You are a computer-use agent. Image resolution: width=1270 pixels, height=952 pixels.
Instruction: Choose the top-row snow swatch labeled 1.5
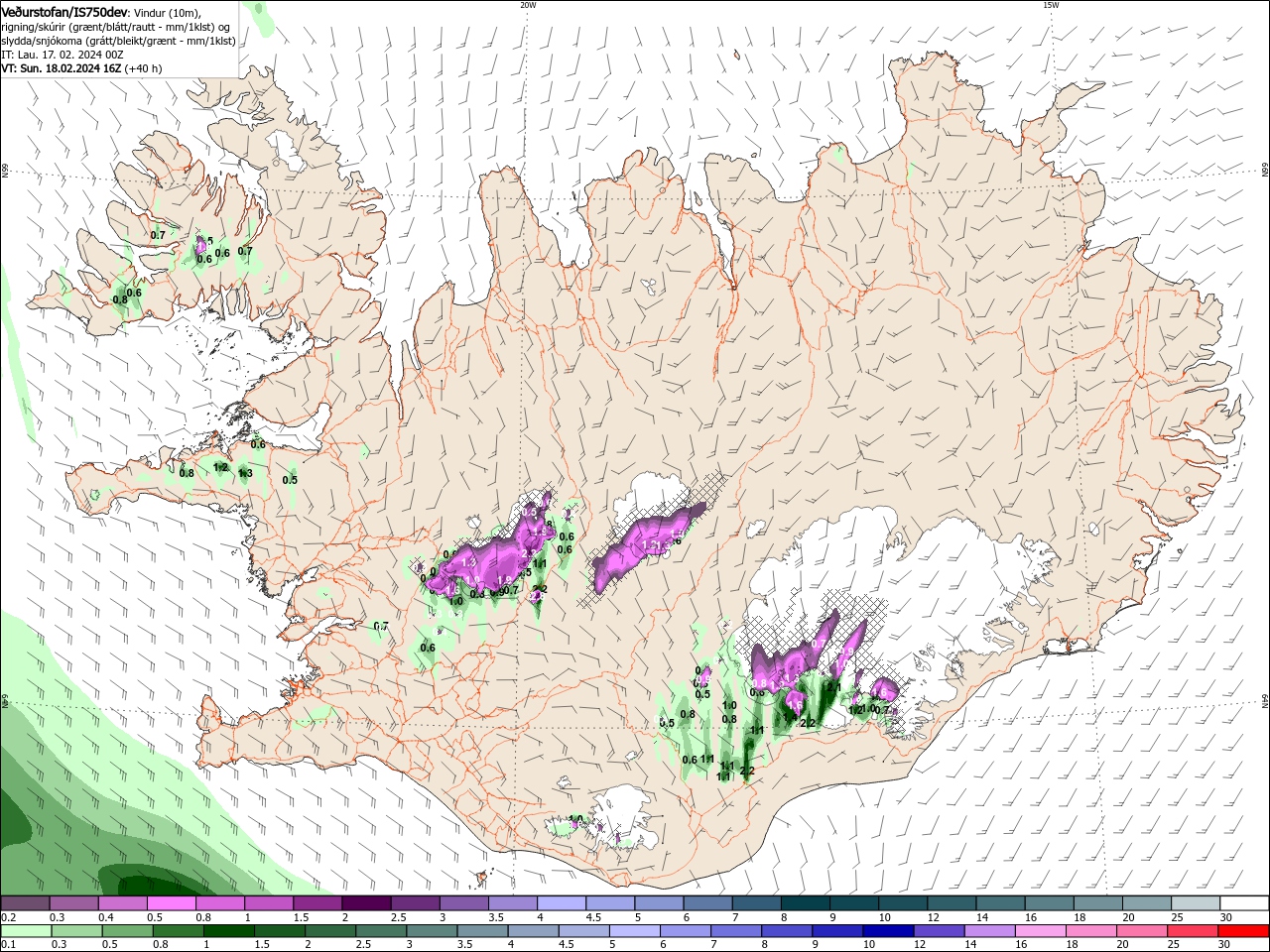click(317, 903)
